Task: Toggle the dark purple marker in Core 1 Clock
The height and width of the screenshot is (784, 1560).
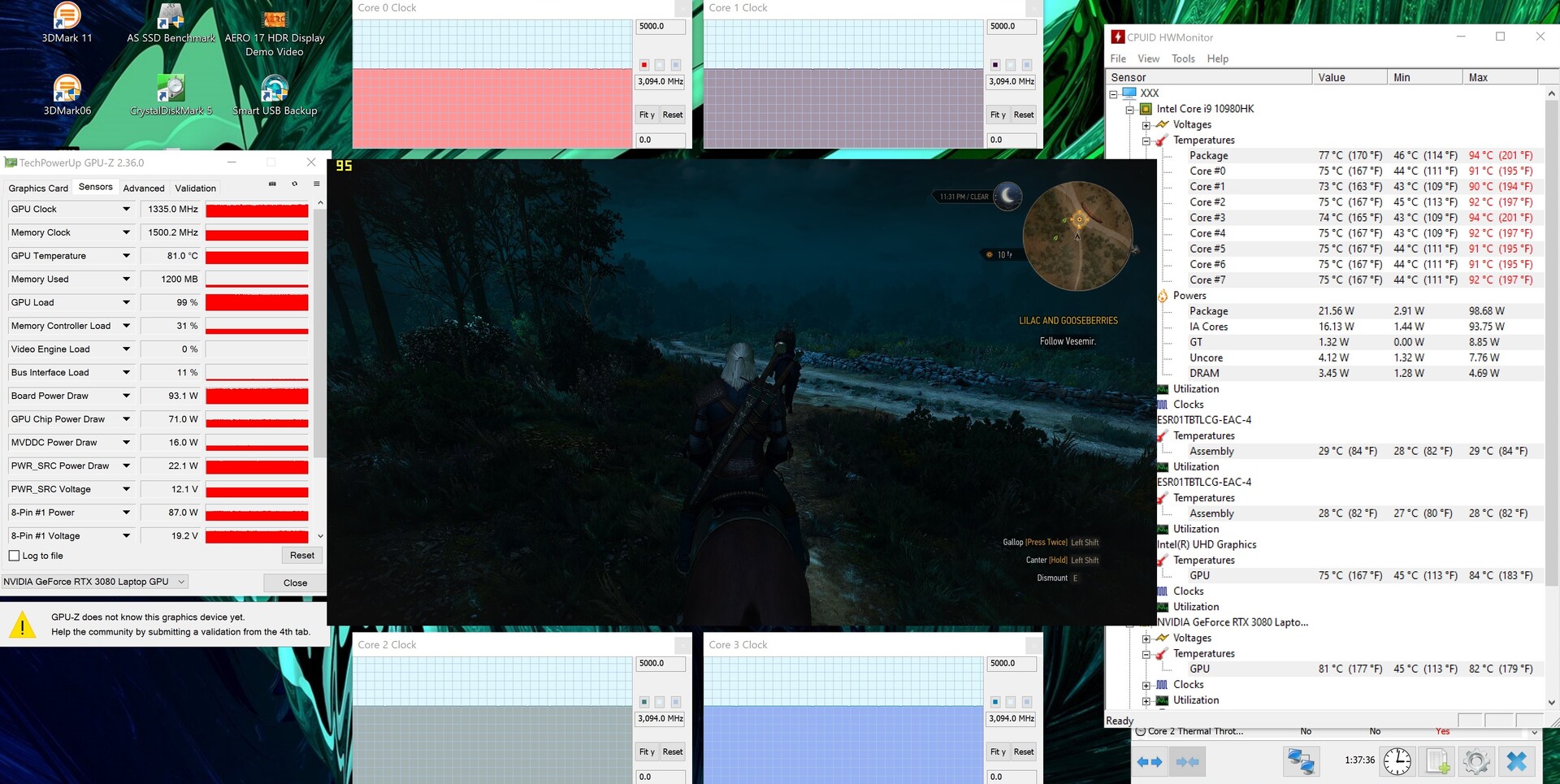Action: tap(995, 65)
